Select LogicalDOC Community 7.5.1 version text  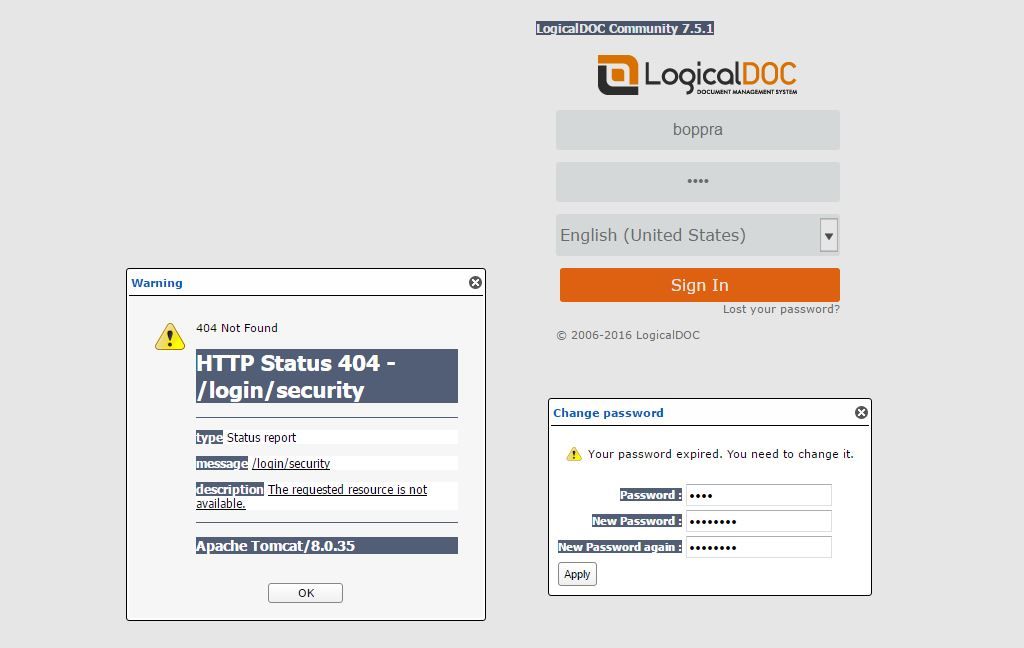625,28
